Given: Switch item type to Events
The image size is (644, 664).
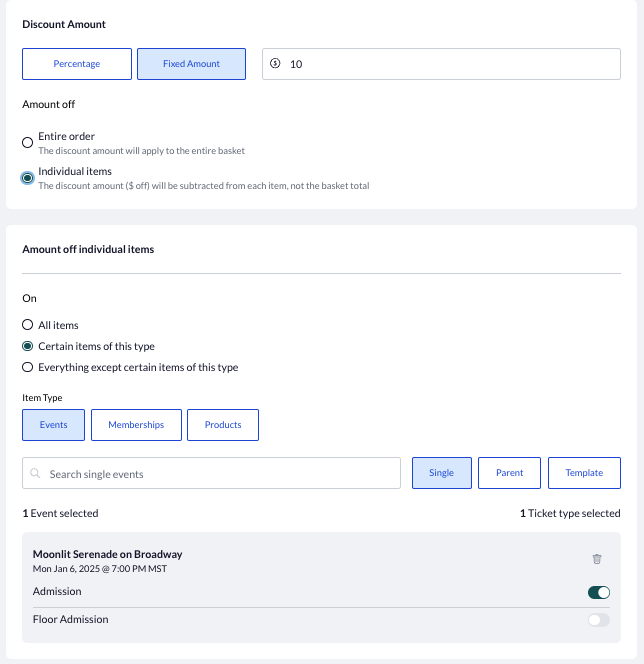Looking at the screenshot, I should 53,425.
